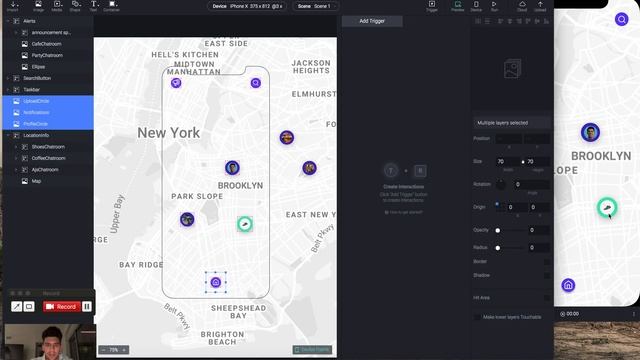Toggle the Border option
The width and height of the screenshot is (640, 360).
point(547,262)
